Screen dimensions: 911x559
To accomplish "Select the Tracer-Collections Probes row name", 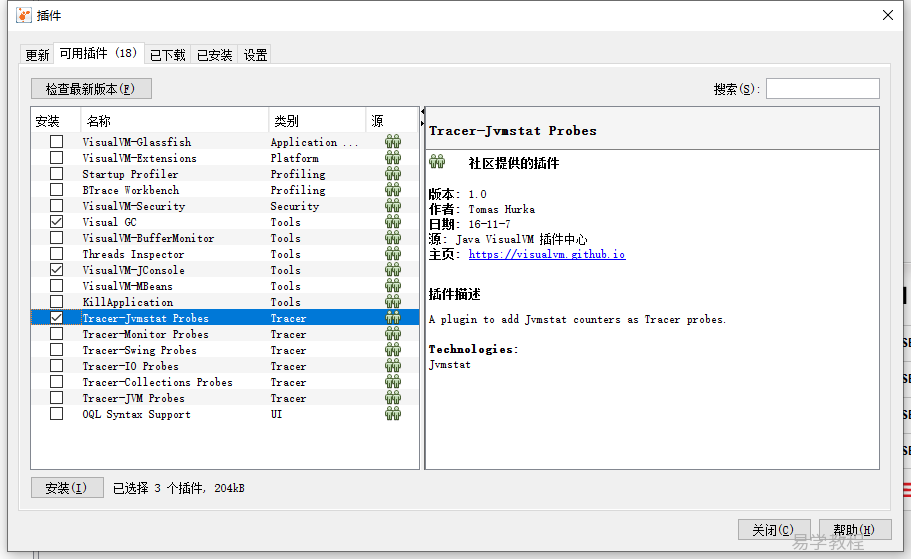I will [157, 382].
